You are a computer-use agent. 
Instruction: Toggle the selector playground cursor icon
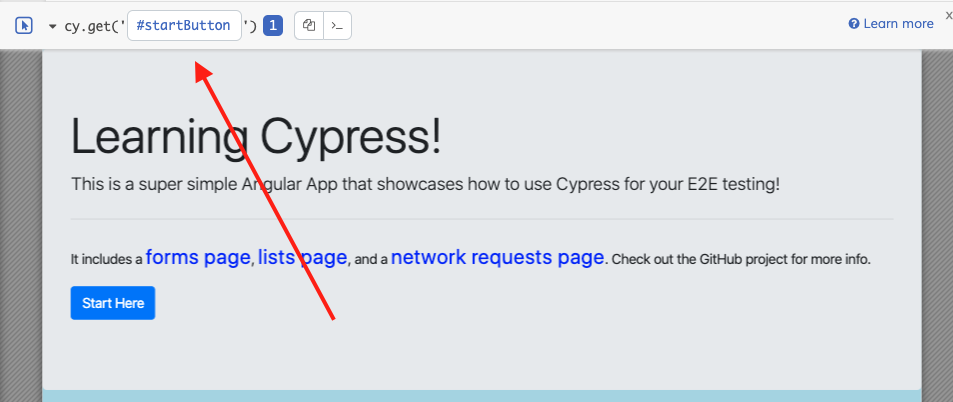(25, 26)
